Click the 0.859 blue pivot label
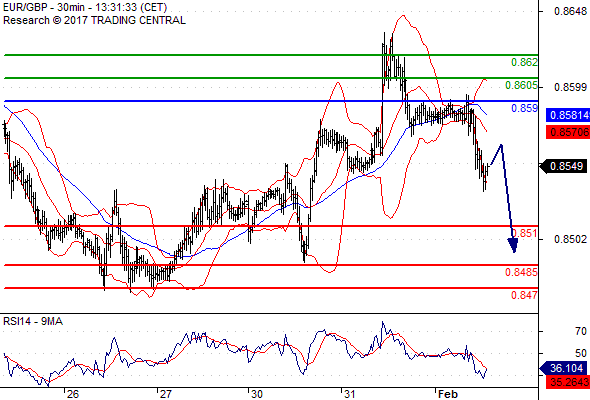The width and height of the screenshot is (590, 400). [x=524, y=108]
